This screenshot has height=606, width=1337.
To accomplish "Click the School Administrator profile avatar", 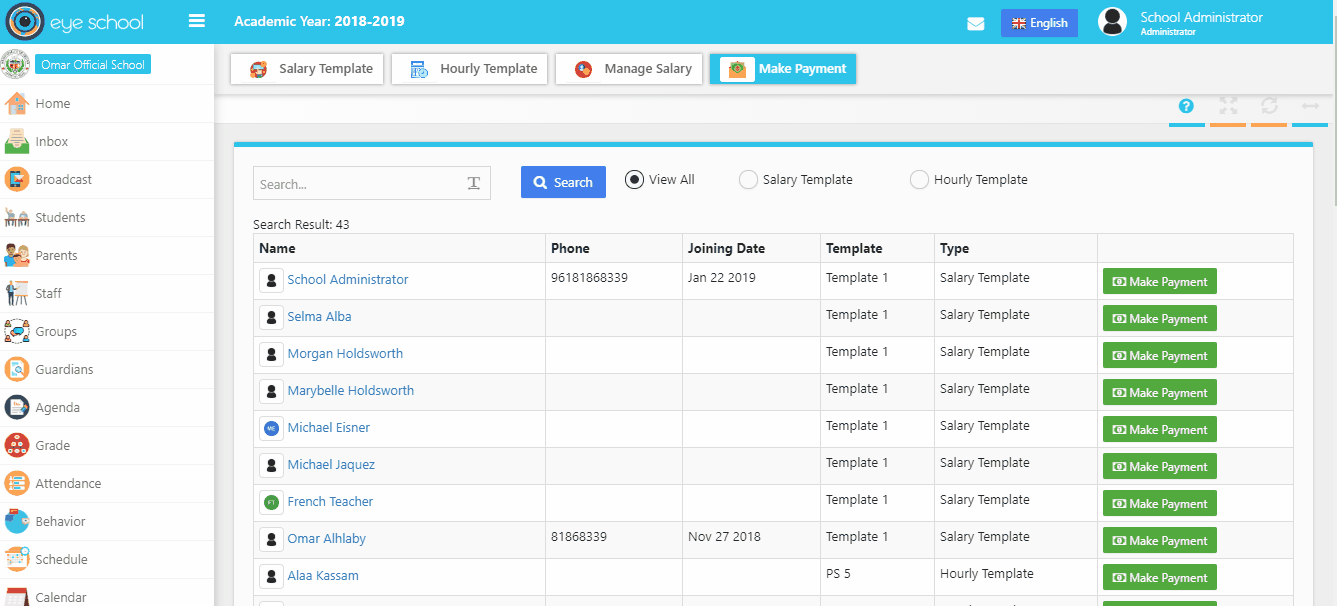I will pos(1112,22).
